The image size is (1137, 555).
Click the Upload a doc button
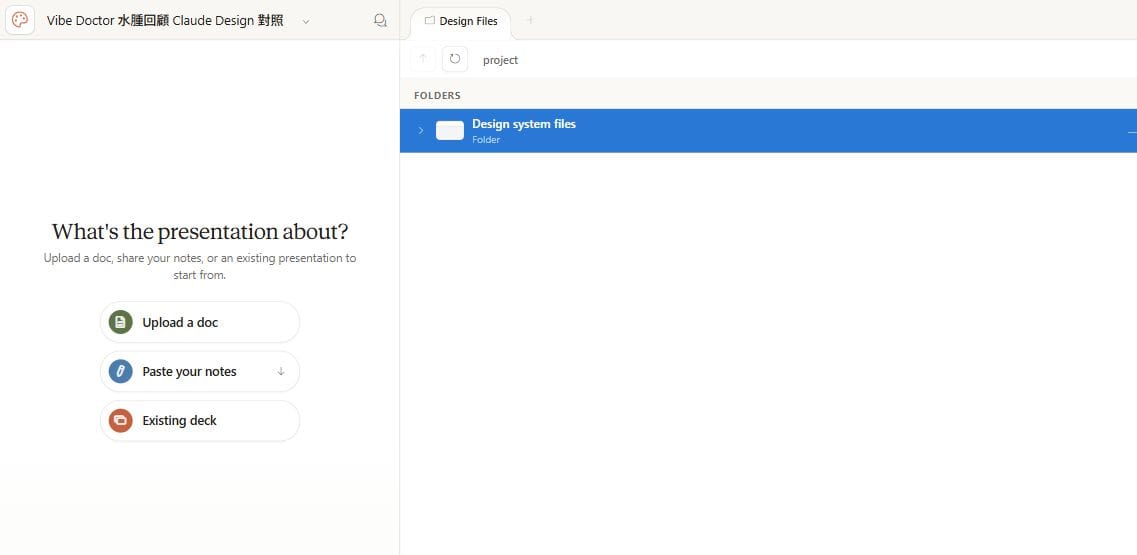[x=200, y=322]
